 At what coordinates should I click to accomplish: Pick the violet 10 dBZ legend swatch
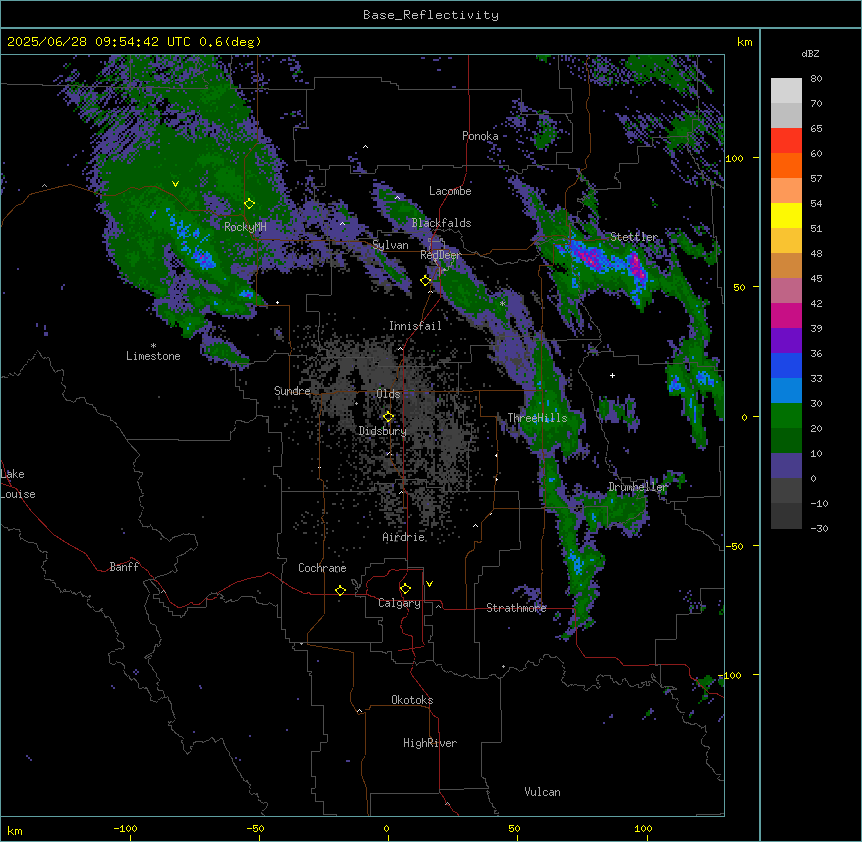[x=786, y=466]
